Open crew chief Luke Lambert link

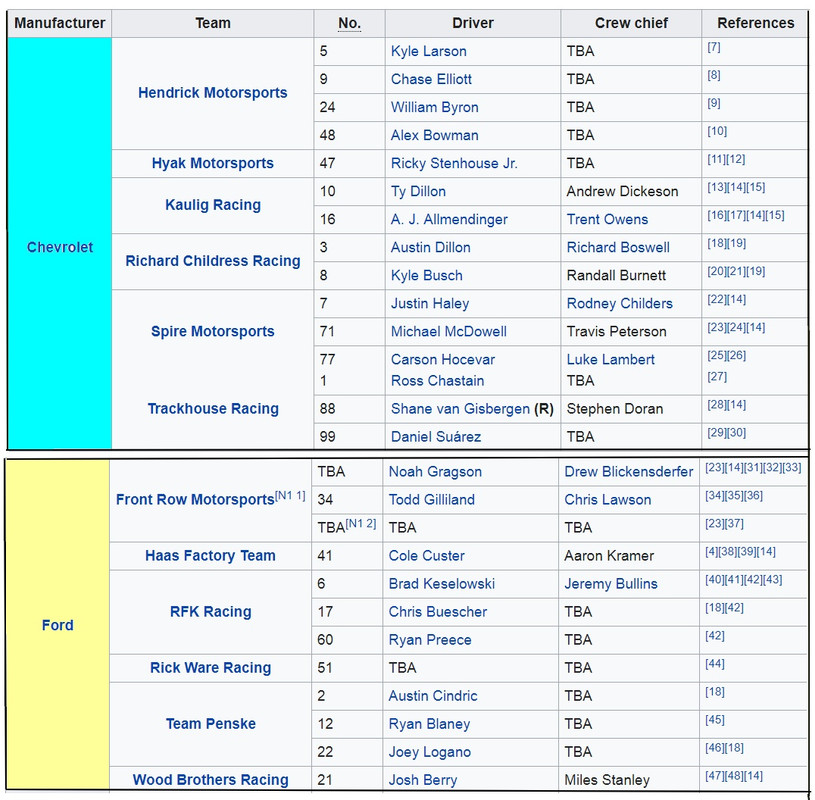click(x=611, y=360)
